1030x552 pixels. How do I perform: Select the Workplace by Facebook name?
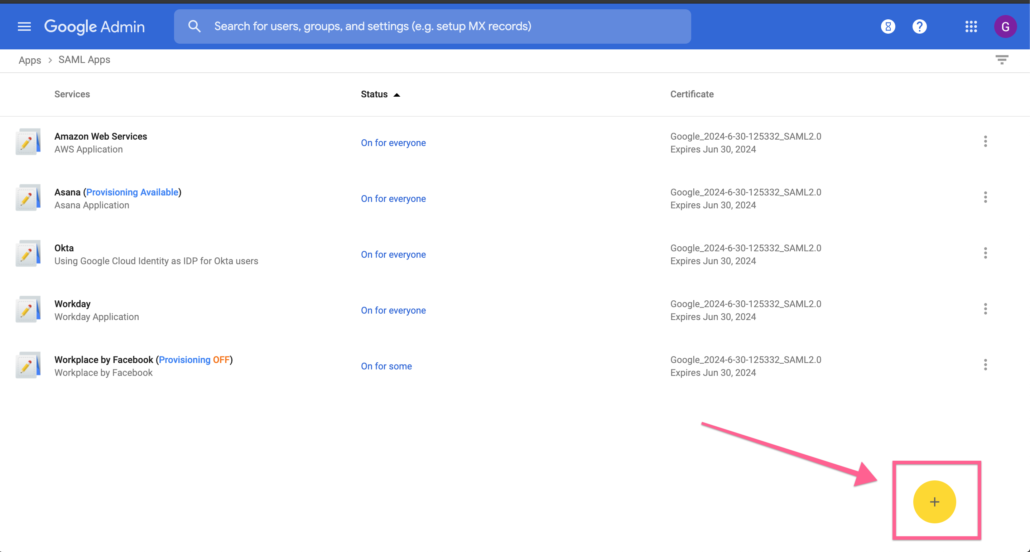click(x=104, y=359)
